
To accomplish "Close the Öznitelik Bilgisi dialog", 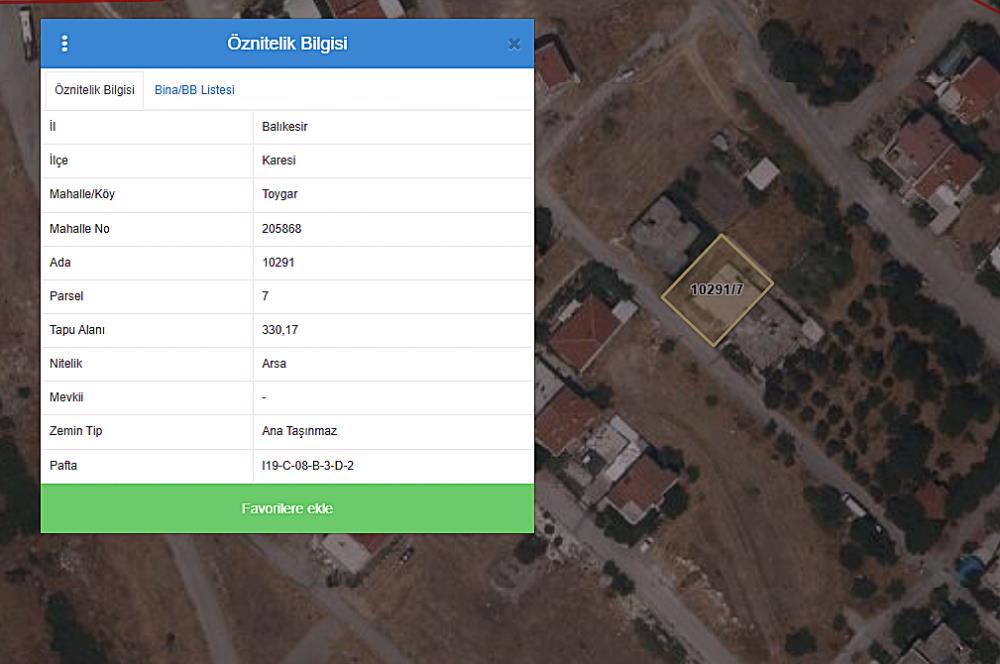I will coord(514,44).
